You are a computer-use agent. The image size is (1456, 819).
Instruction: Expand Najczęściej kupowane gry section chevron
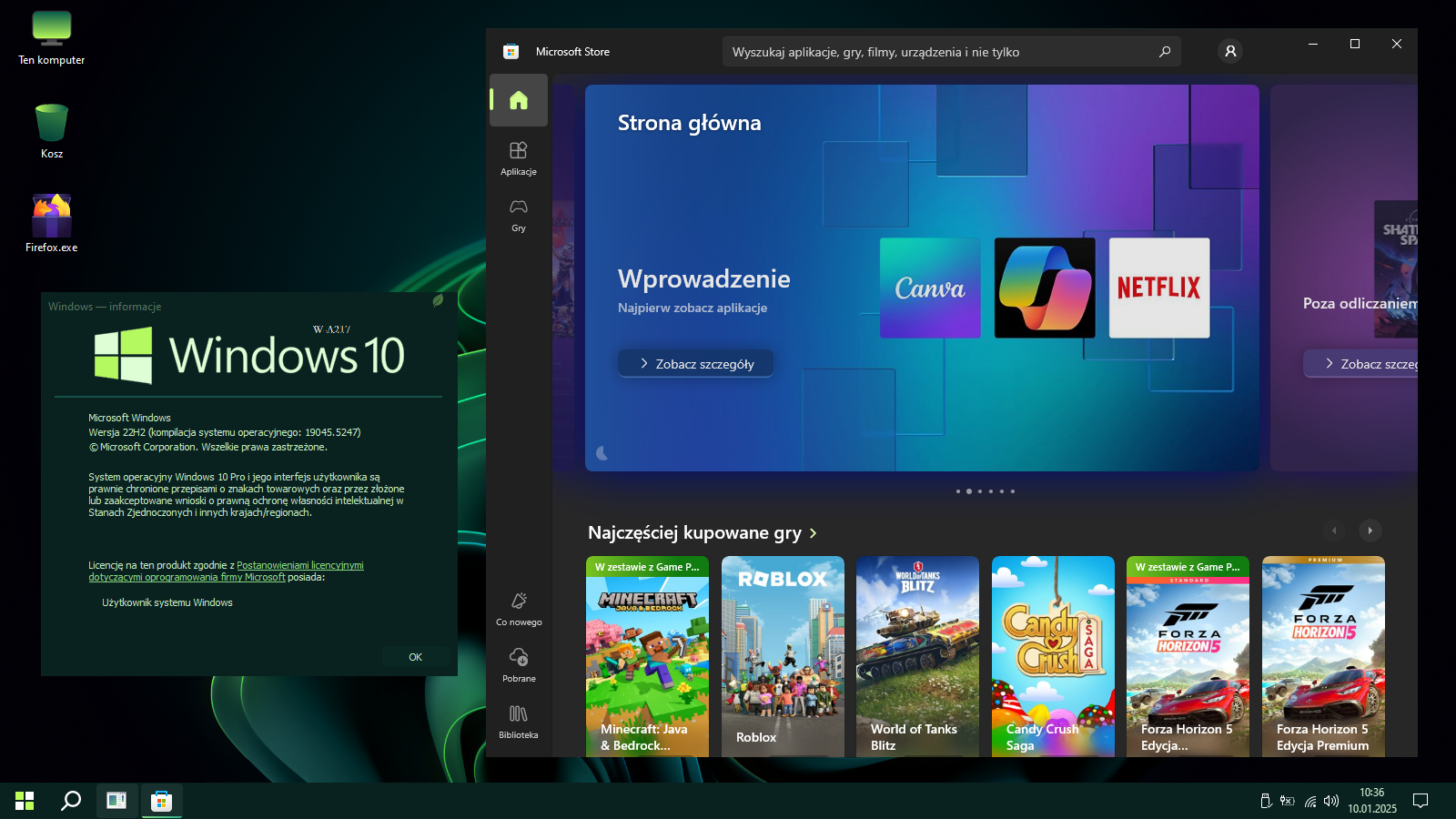(814, 533)
